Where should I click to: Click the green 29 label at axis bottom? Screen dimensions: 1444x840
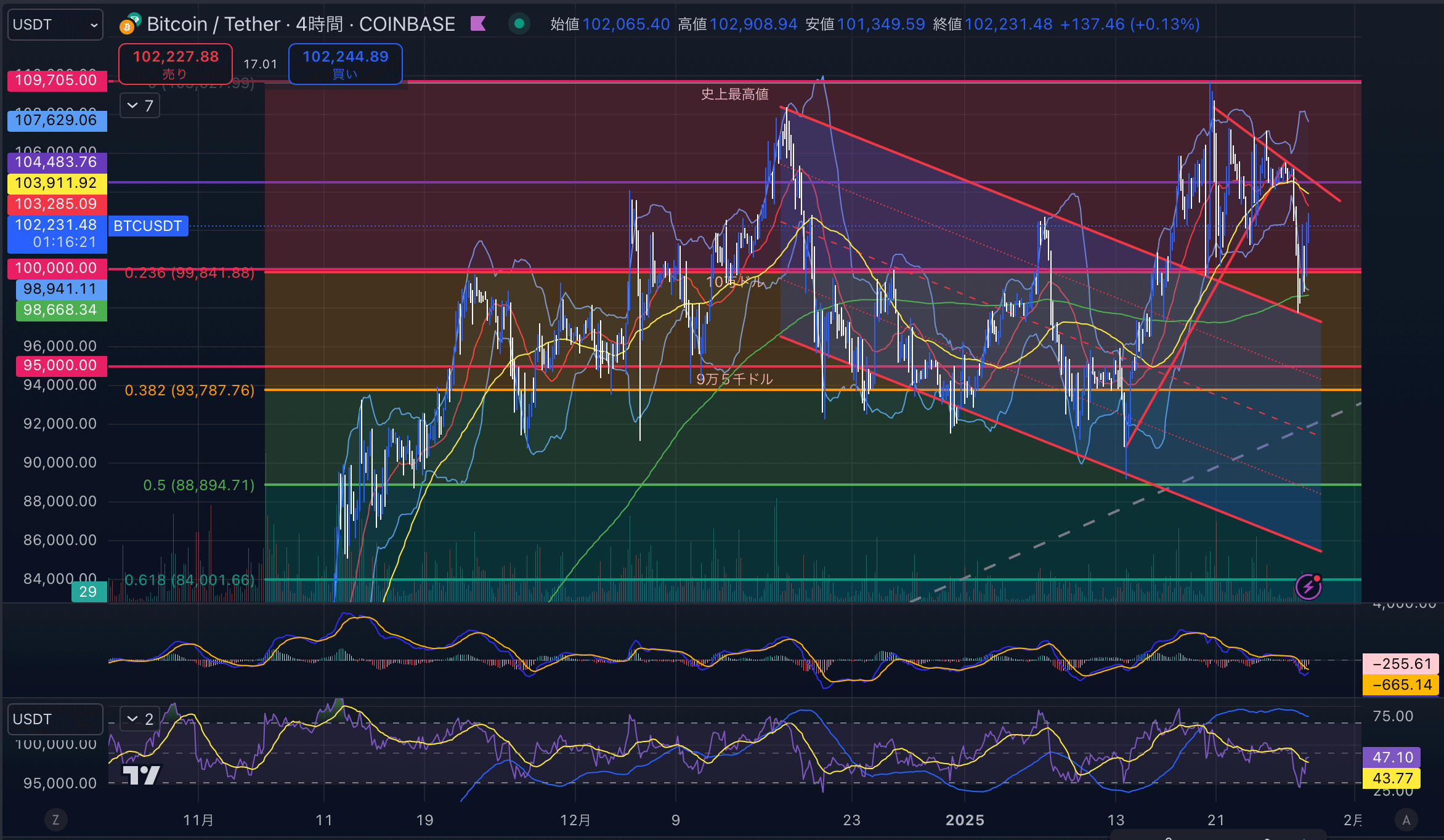pos(88,592)
